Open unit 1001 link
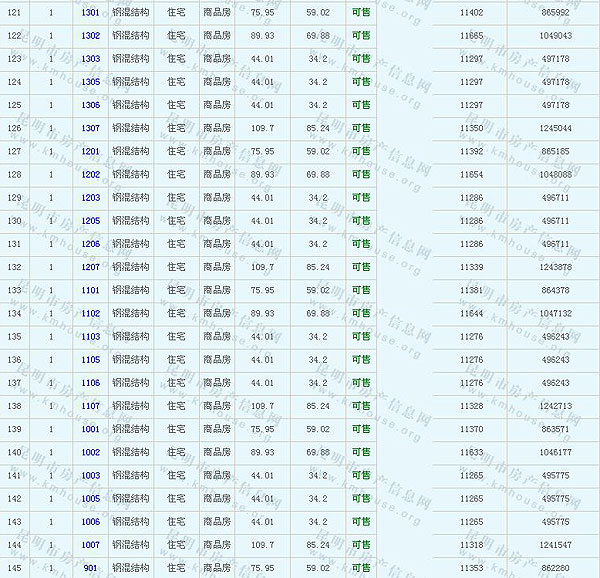Image resolution: width=600 pixels, height=578 pixels. coord(91,429)
